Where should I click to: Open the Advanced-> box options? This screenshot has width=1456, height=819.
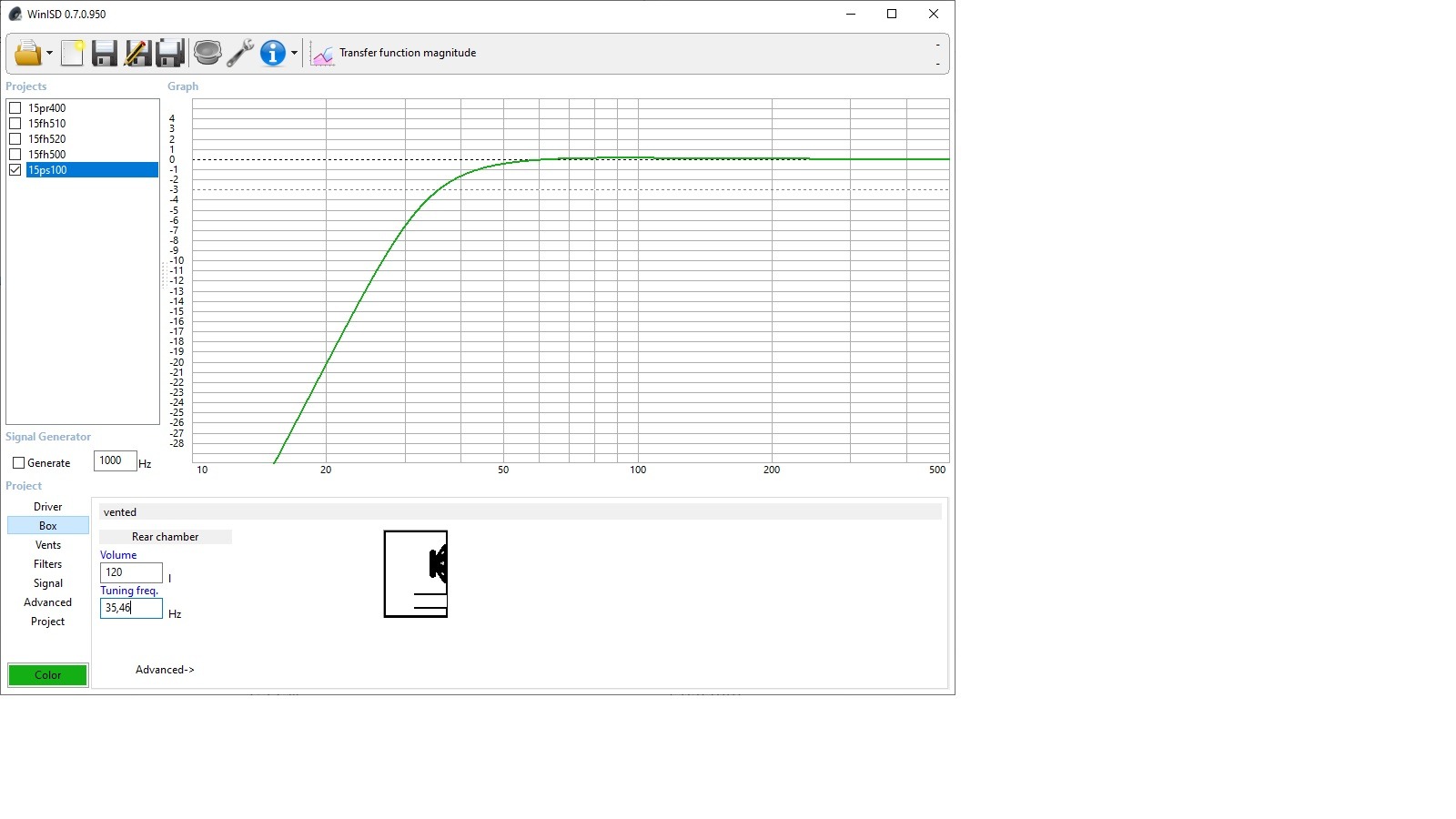point(165,670)
